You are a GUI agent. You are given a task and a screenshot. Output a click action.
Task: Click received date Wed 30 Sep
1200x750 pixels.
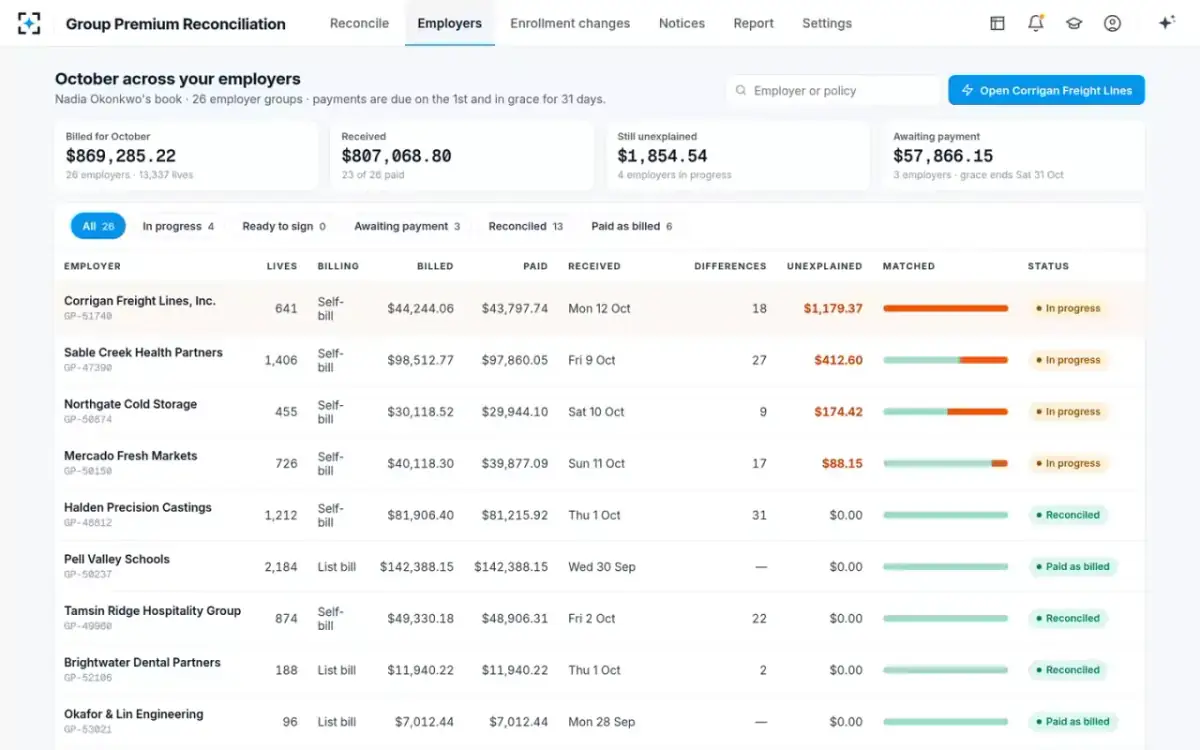tap(602, 566)
